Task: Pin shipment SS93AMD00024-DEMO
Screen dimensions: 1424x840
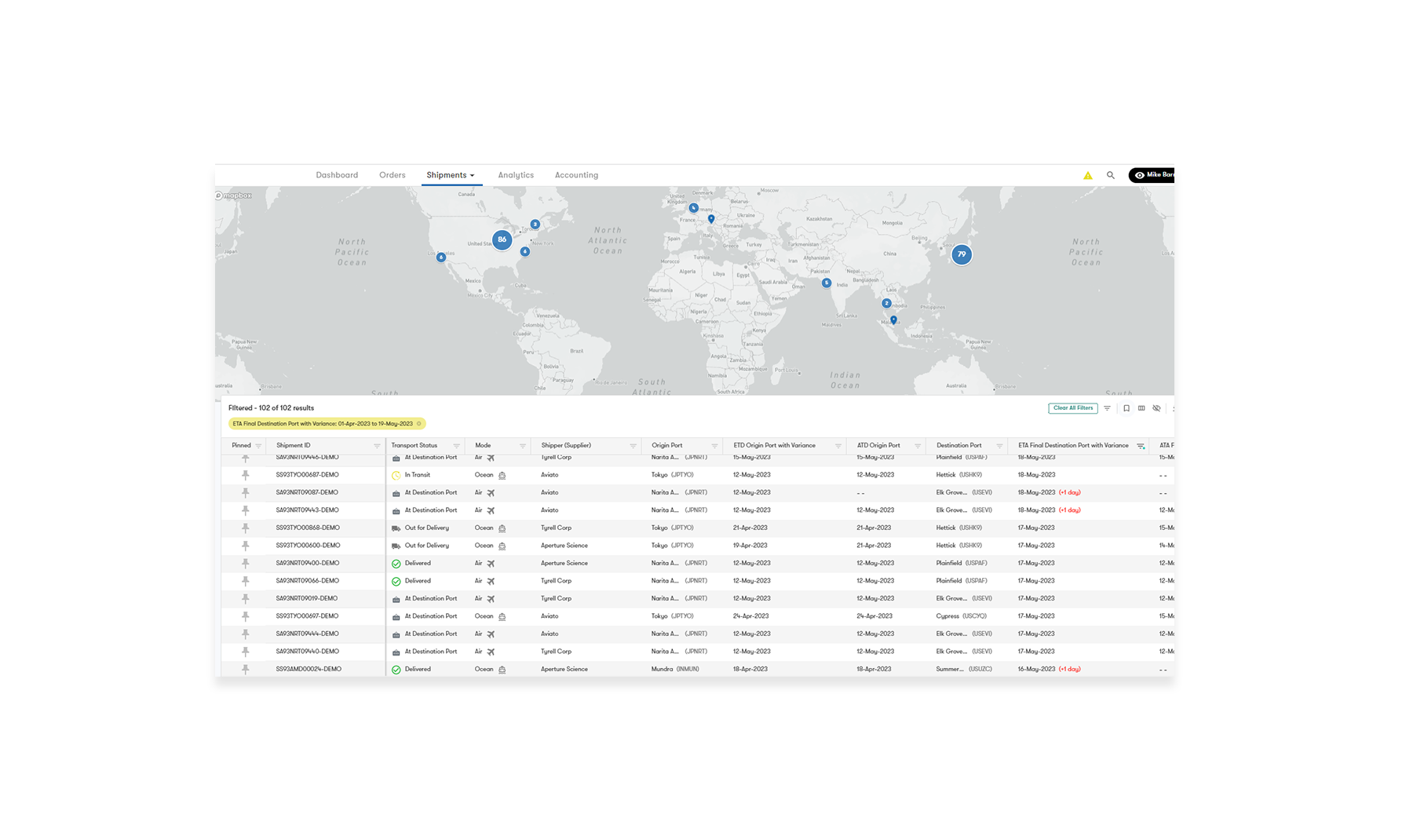Action: (245, 670)
